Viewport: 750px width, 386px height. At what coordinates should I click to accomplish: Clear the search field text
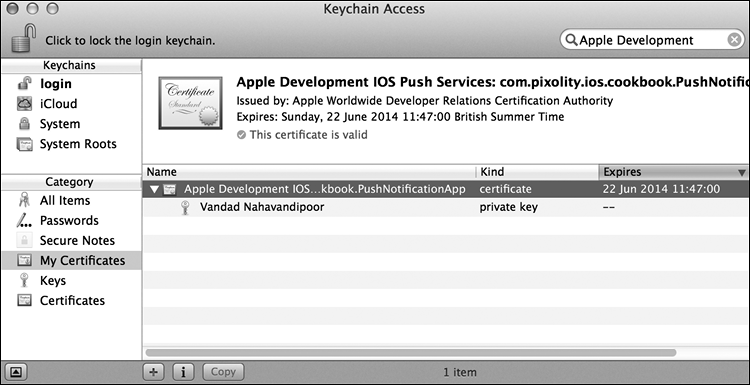(x=734, y=40)
